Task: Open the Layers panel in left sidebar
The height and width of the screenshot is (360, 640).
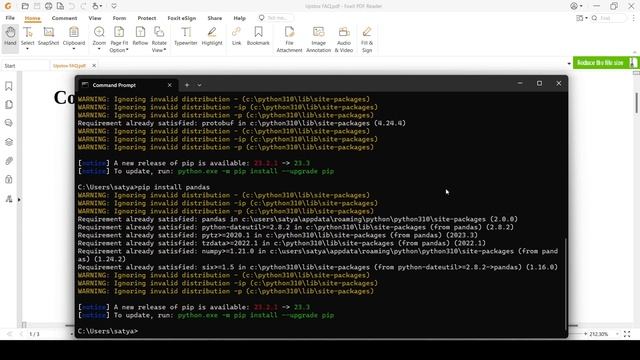Action: [9, 142]
